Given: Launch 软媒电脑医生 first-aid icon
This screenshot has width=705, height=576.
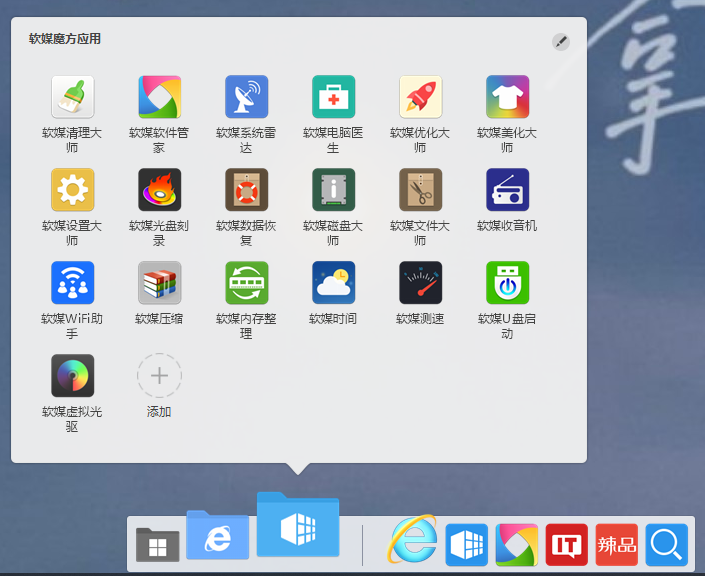Looking at the screenshot, I should tap(334, 97).
